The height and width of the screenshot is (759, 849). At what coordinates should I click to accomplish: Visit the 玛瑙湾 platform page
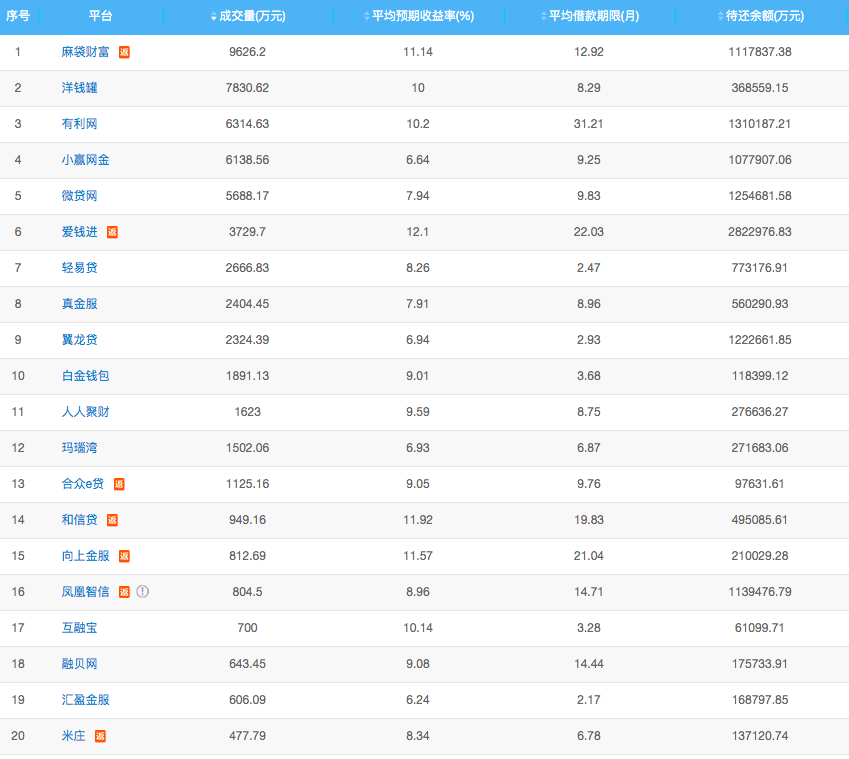[x=80, y=448]
